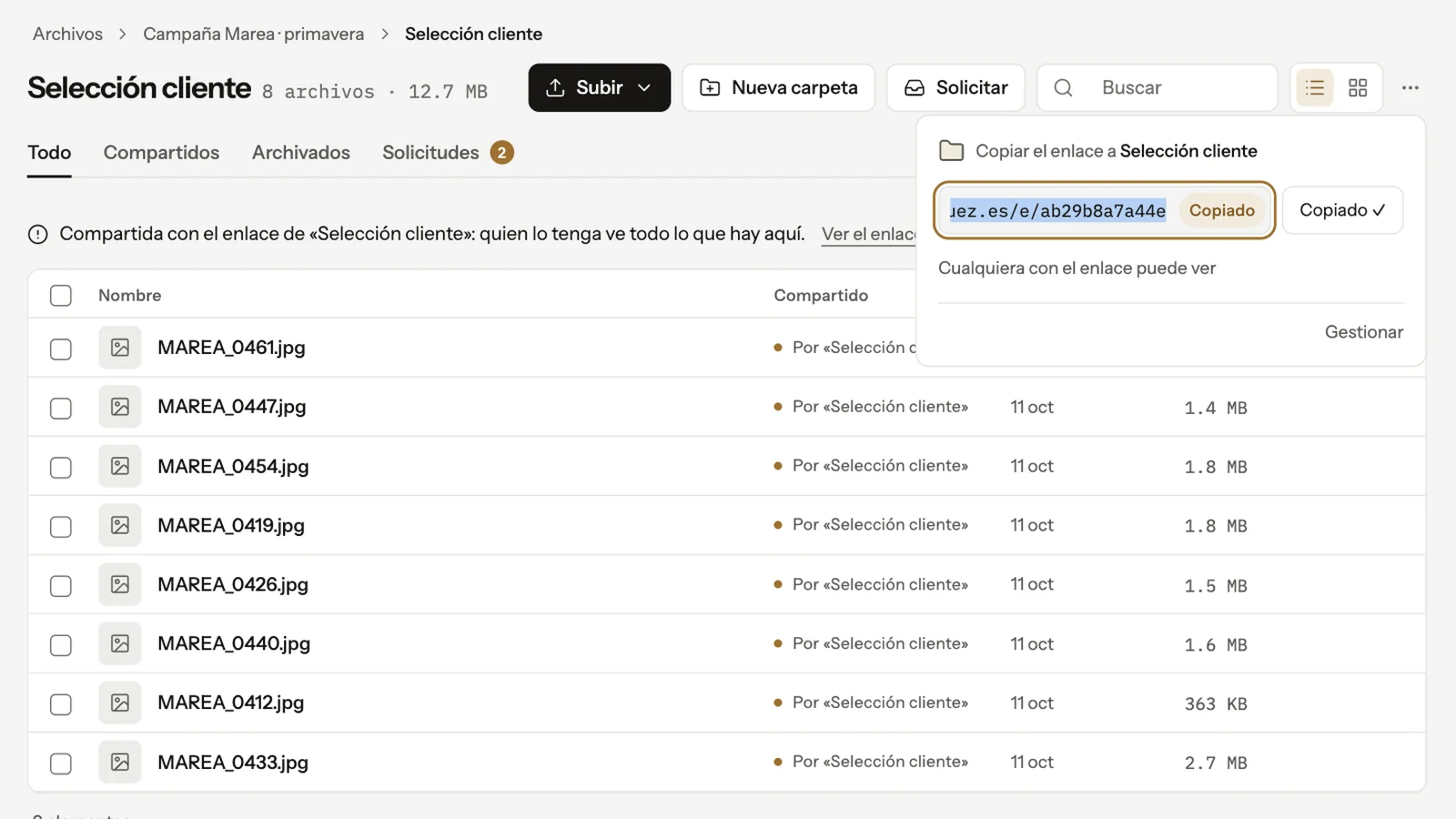Switch to the Compartidos tab
The height and width of the screenshot is (819, 1456).
(x=161, y=153)
